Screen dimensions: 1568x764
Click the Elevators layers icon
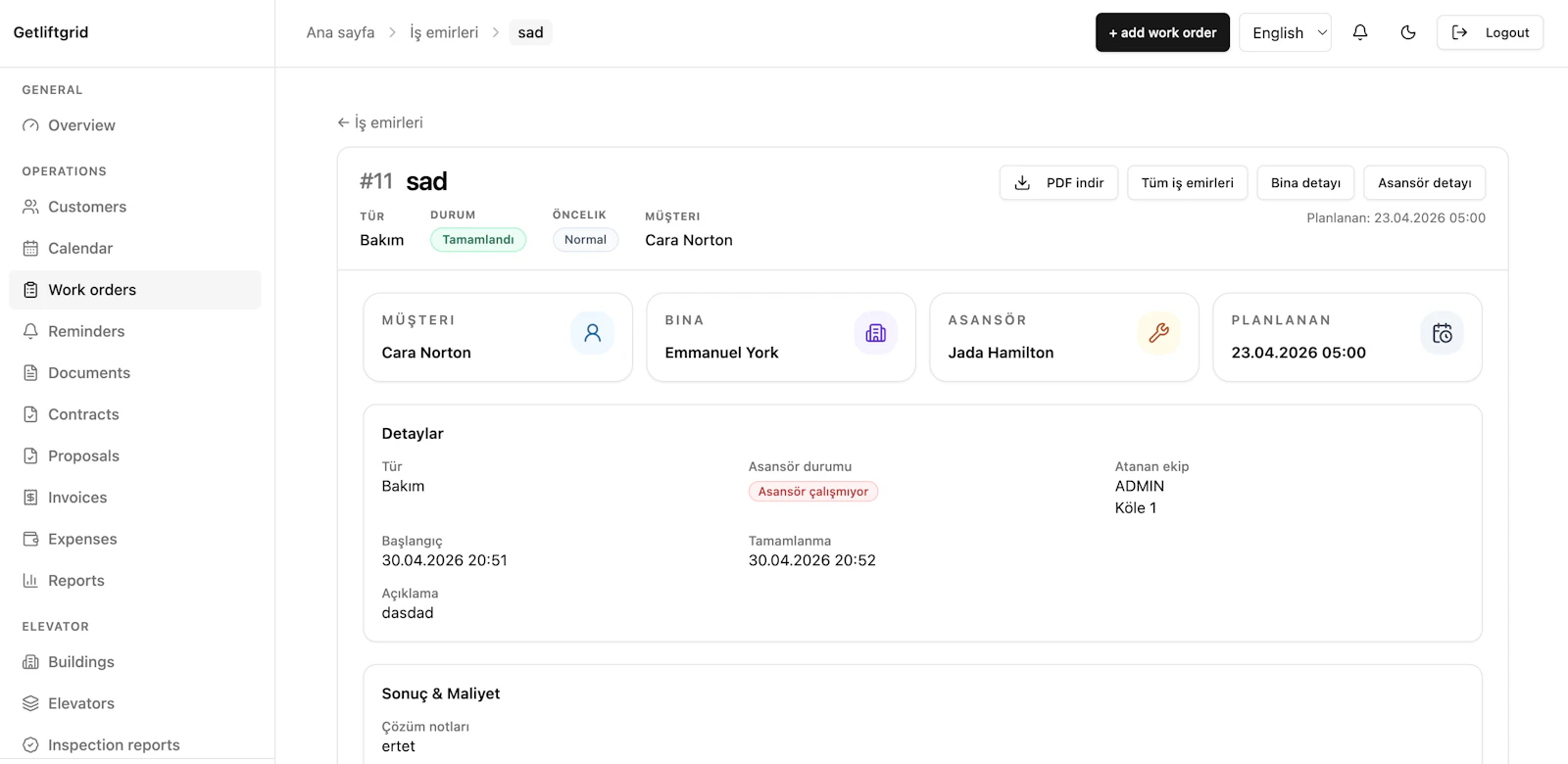30,703
